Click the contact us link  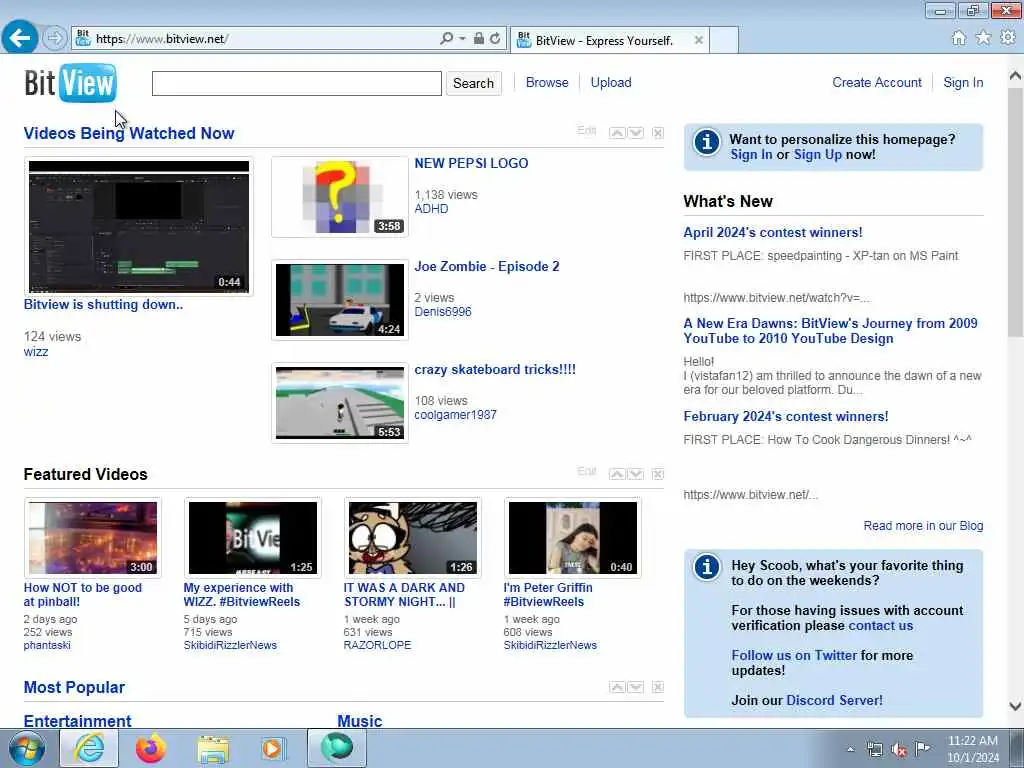pyautogui.click(x=880, y=625)
